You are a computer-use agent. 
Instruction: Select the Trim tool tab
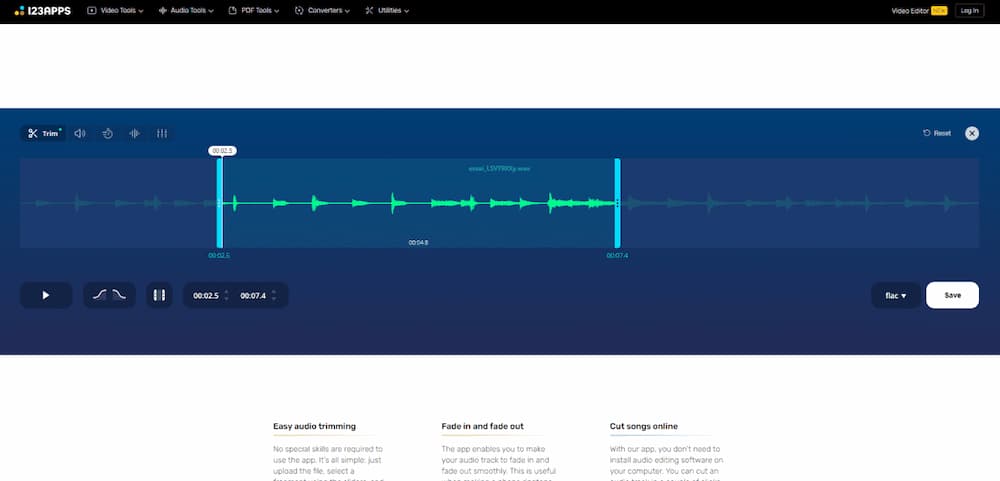[43, 133]
